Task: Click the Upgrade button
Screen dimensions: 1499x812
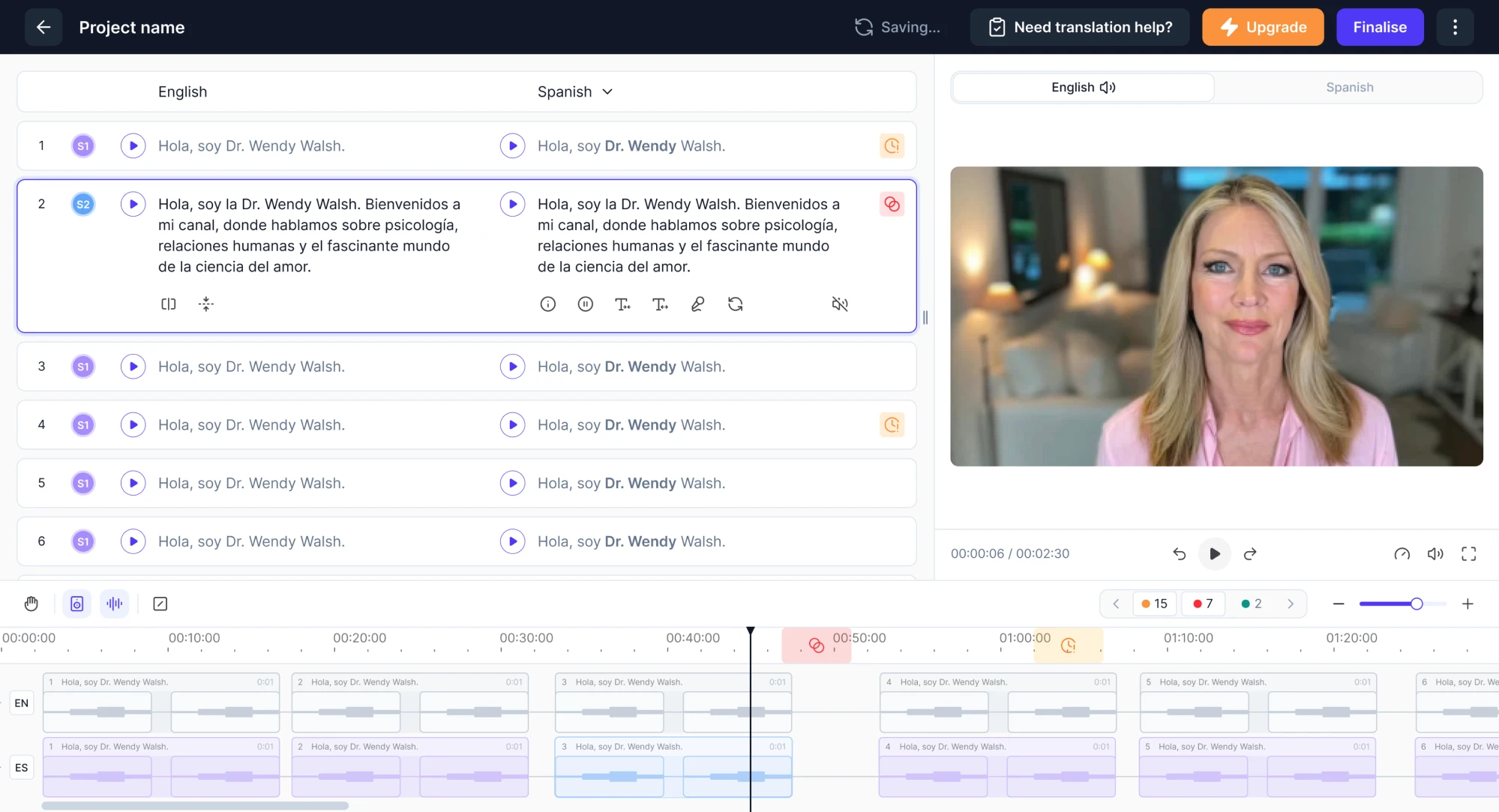Action: pyautogui.click(x=1263, y=28)
